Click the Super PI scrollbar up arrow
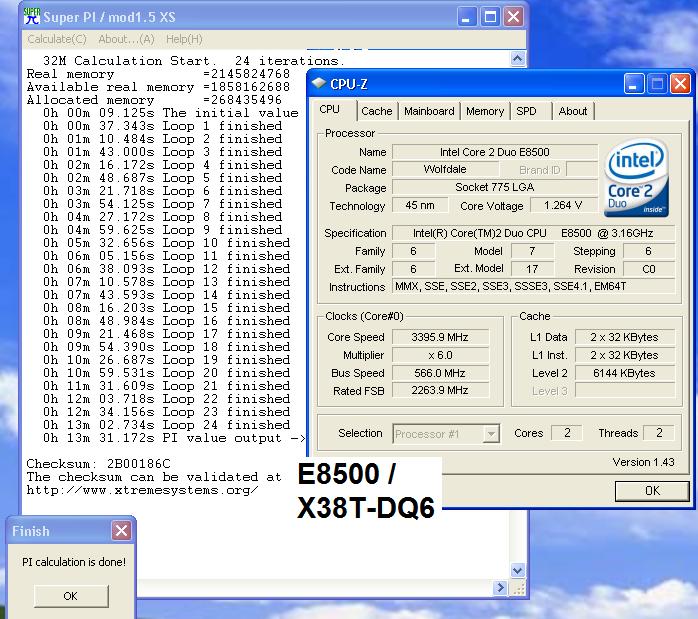The image size is (698, 619). pyautogui.click(x=518, y=58)
